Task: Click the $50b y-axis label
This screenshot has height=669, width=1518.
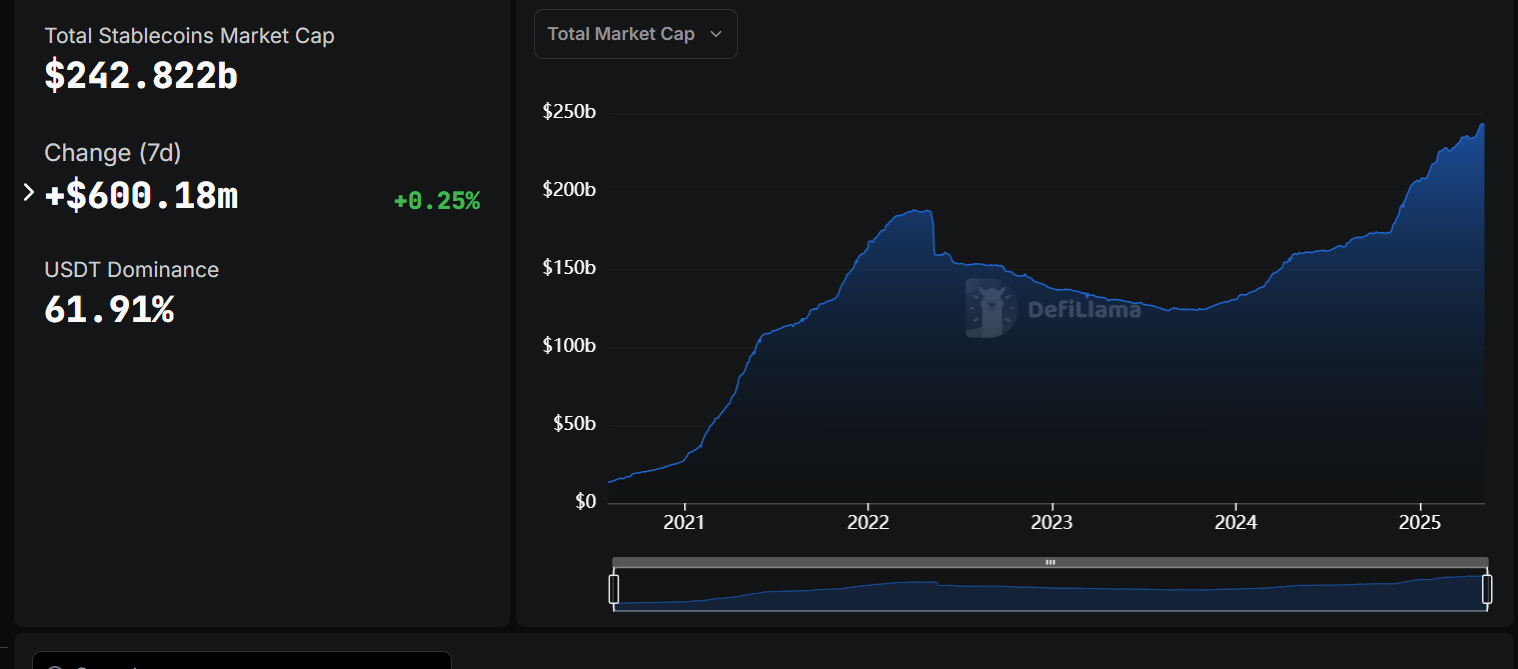Action: click(x=573, y=424)
